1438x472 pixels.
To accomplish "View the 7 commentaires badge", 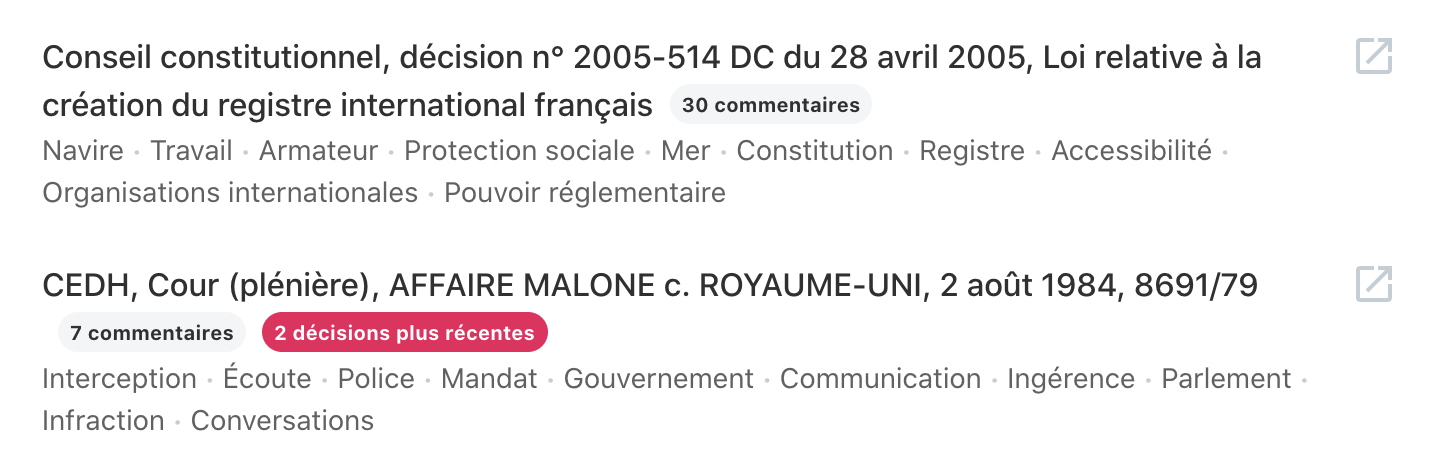I will click(152, 333).
